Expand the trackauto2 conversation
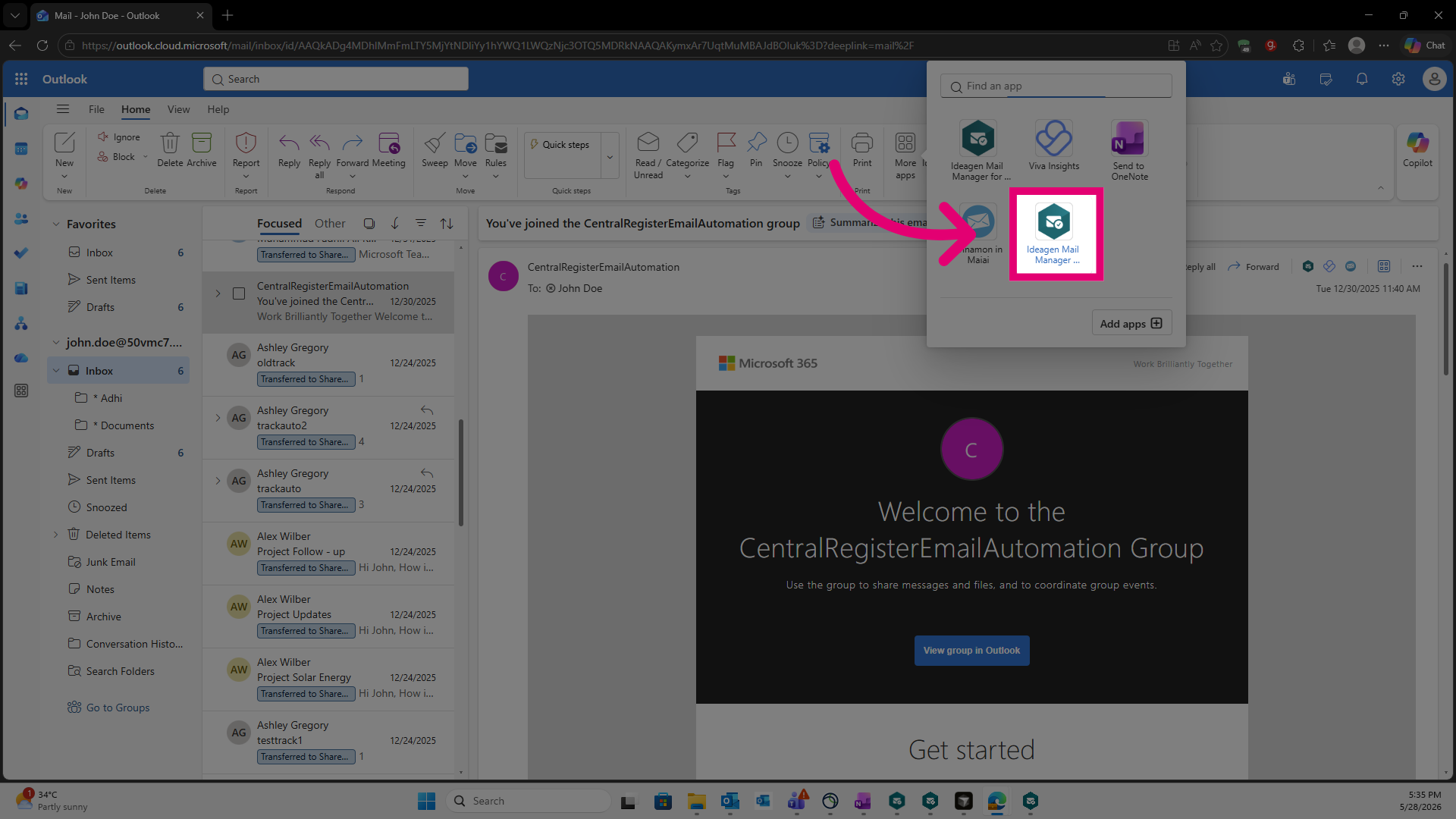 218,418
